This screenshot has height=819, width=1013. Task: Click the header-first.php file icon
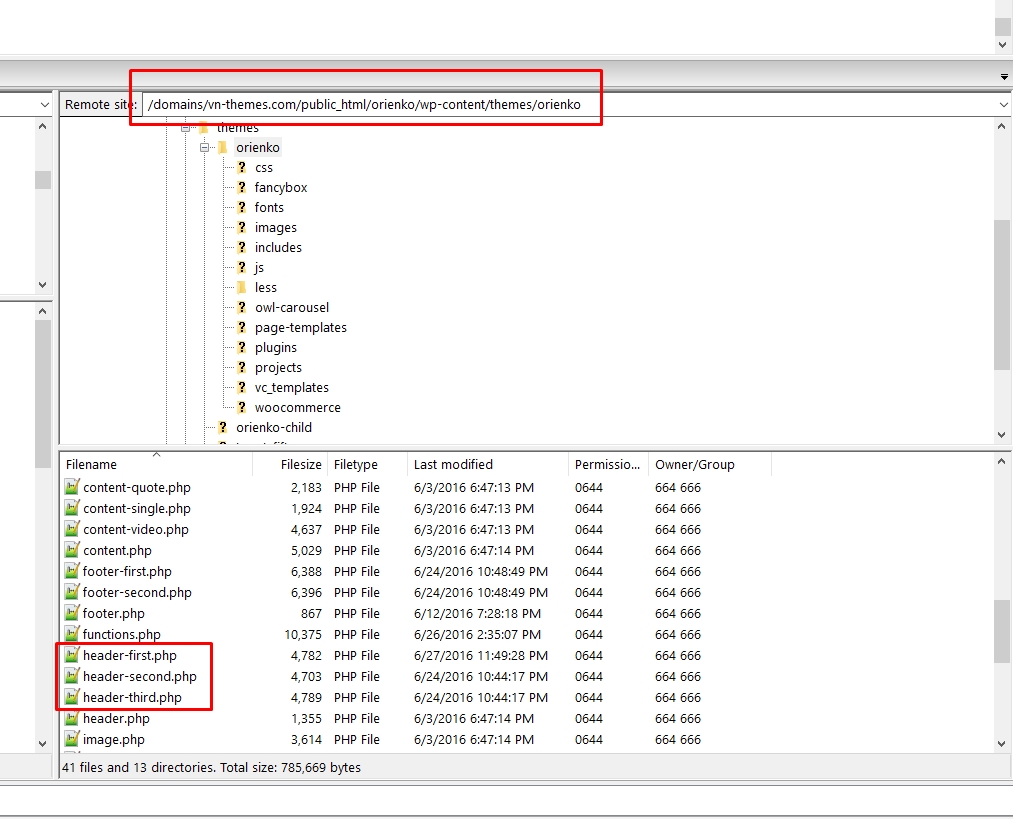tap(71, 656)
